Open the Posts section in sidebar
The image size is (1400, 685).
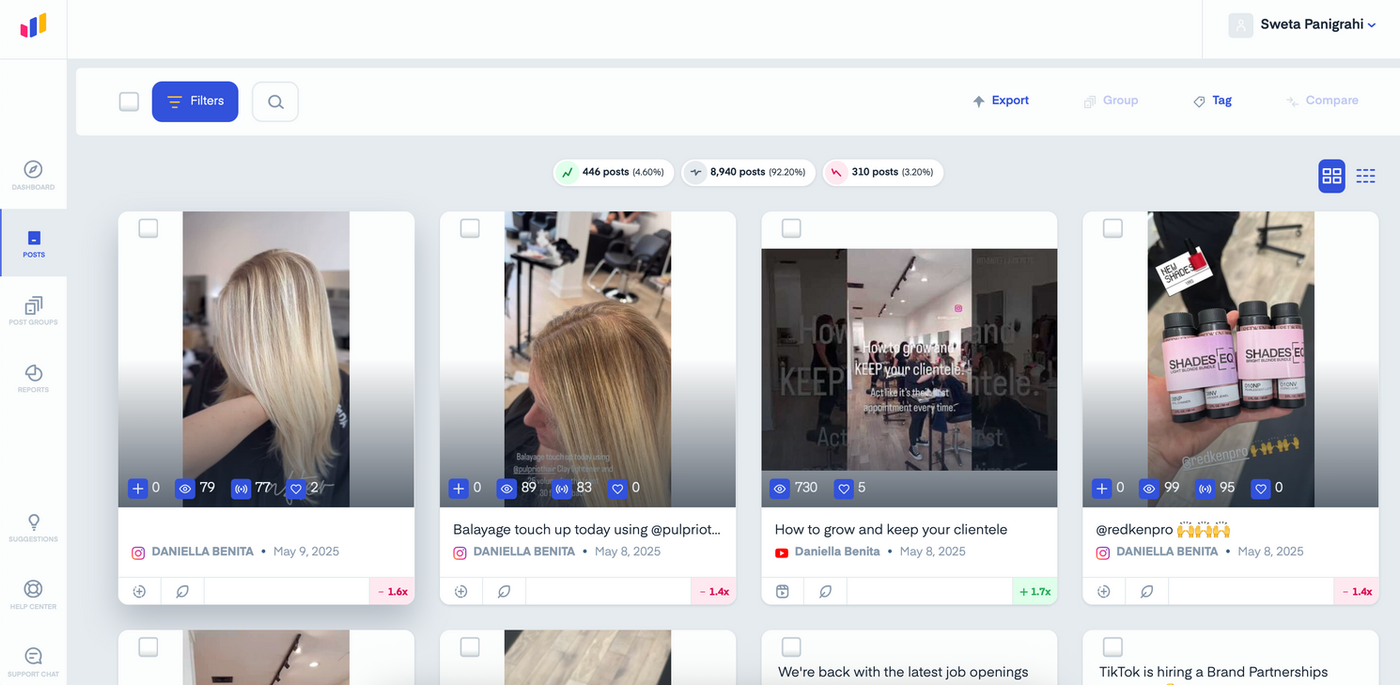tap(34, 243)
